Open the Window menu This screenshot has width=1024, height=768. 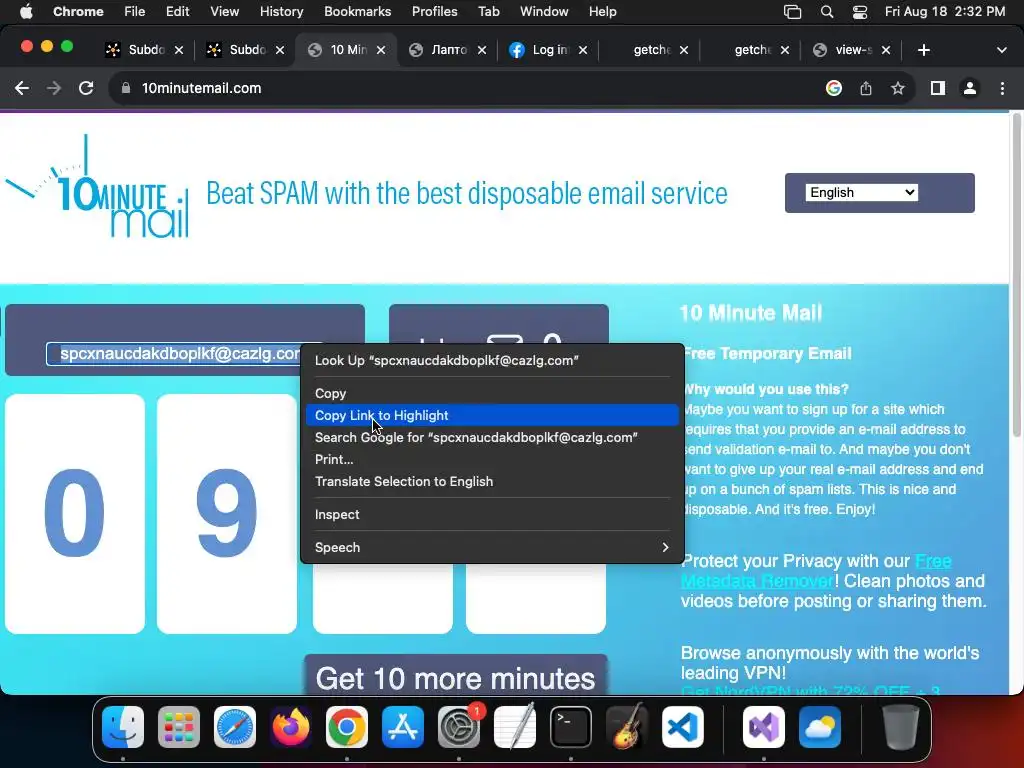tap(544, 12)
